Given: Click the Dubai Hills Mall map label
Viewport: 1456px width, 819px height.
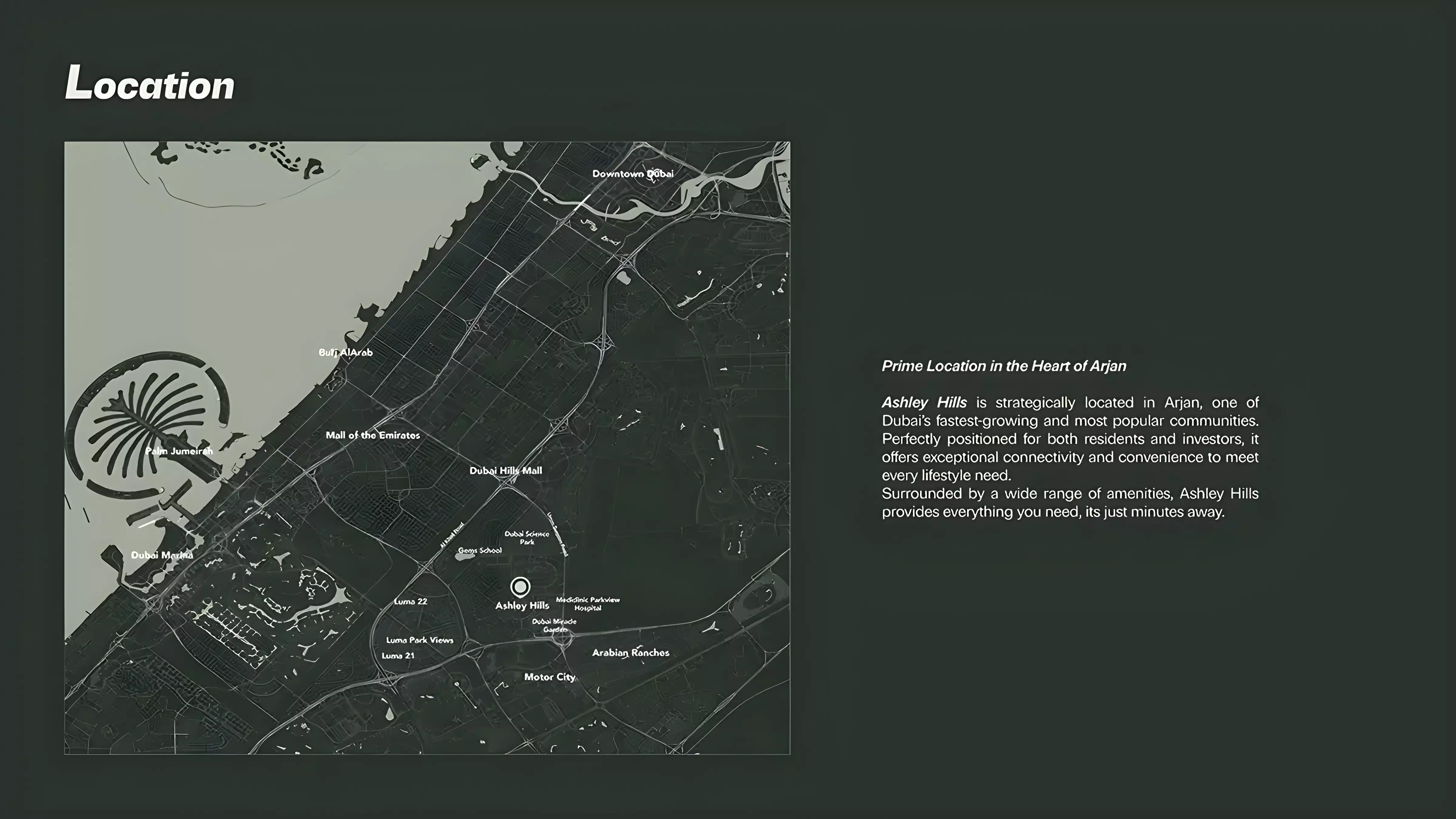Looking at the screenshot, I should pyautogui.click(x=507, y=470).
